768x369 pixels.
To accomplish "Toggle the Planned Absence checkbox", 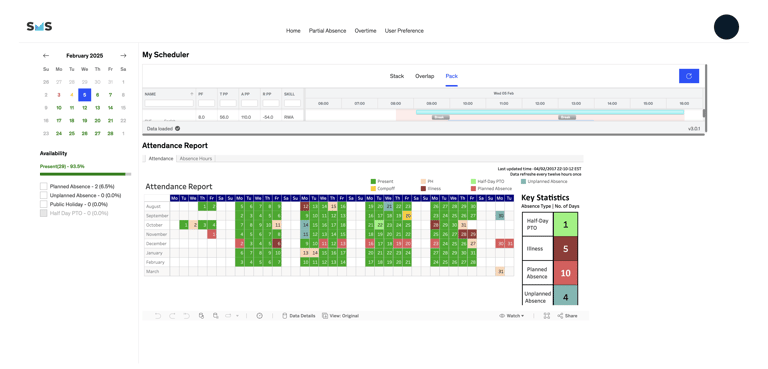I will (x=44, y=187).
